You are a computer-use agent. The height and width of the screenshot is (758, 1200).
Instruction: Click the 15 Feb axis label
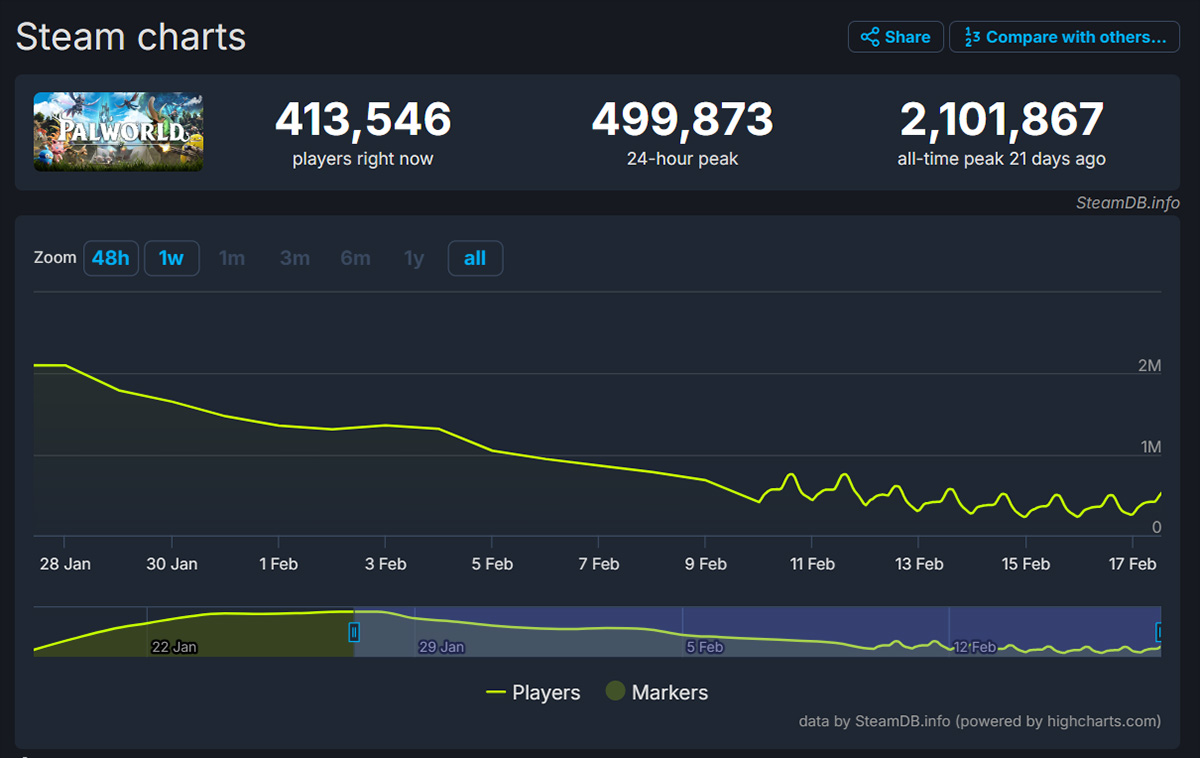(1025, 564)
